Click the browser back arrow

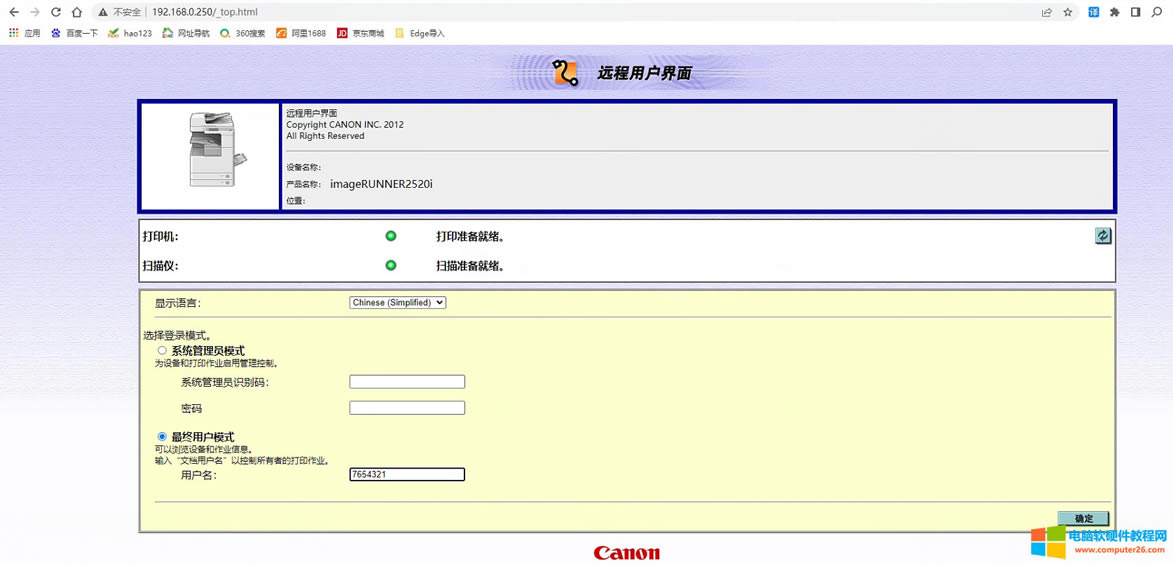(13, 12)
